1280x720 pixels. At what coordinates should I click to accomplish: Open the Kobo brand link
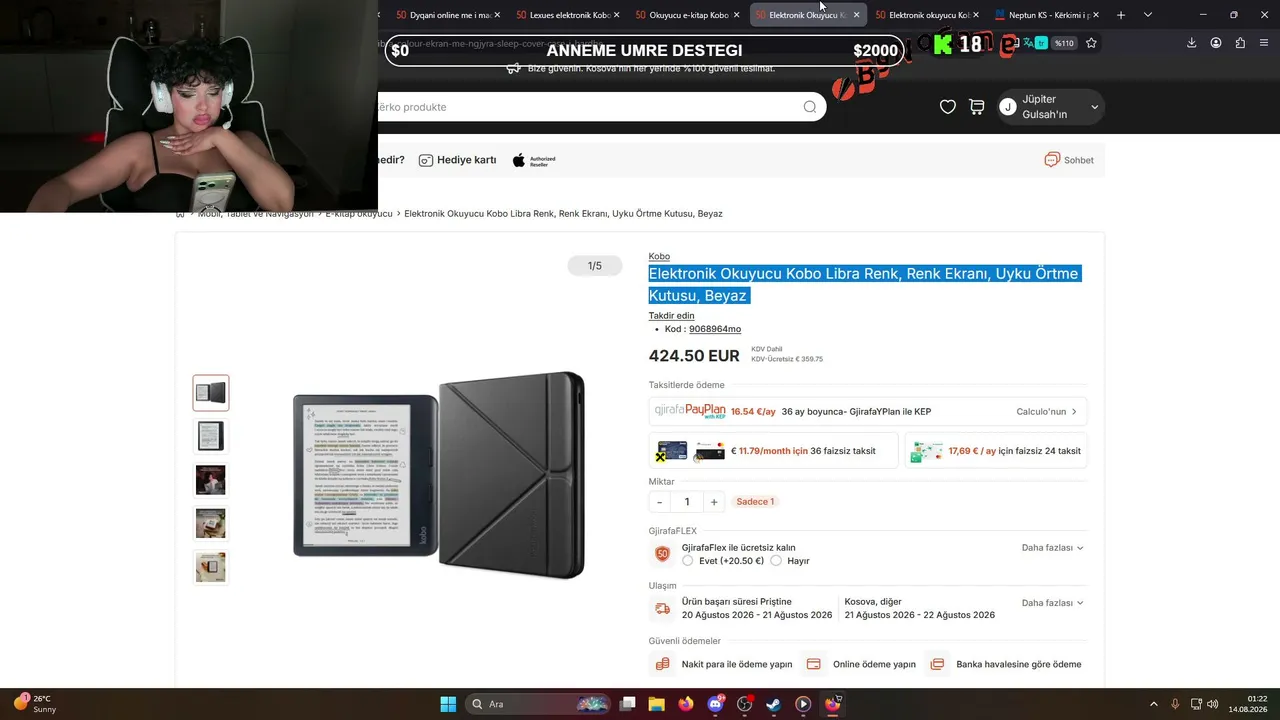coord(659,257)
